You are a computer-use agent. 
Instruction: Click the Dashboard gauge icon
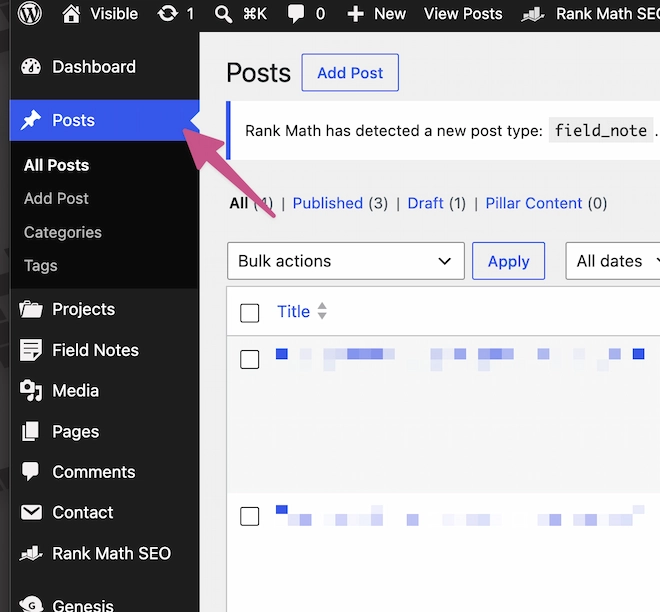point(31,67)
